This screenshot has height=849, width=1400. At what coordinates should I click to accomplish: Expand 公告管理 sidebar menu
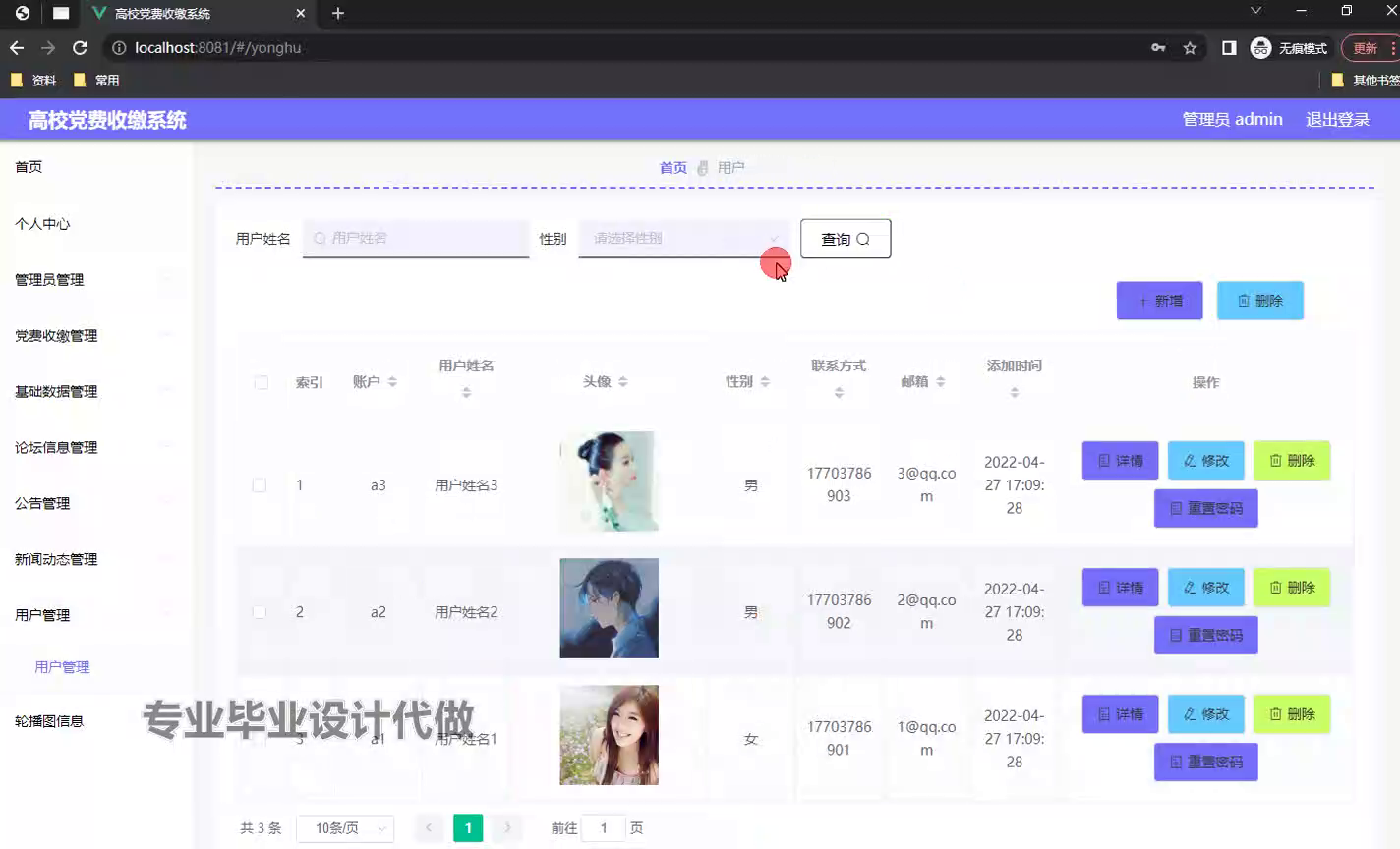(x=95, y=504)
